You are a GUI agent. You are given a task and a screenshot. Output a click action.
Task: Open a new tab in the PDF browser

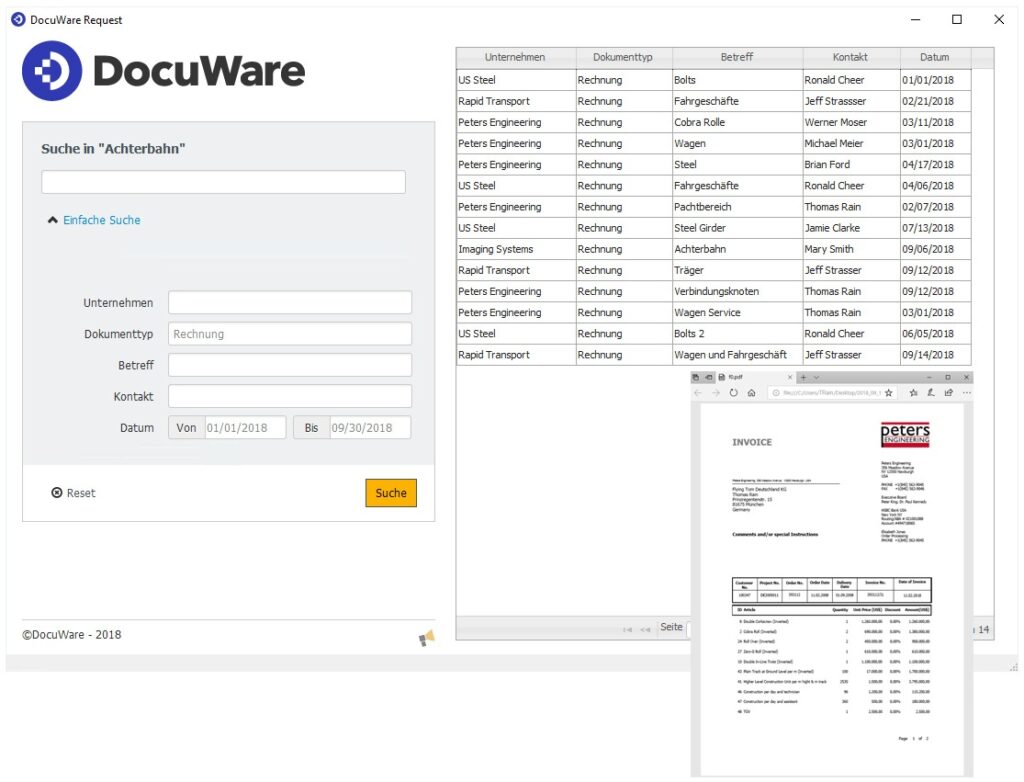click(803, 377)
